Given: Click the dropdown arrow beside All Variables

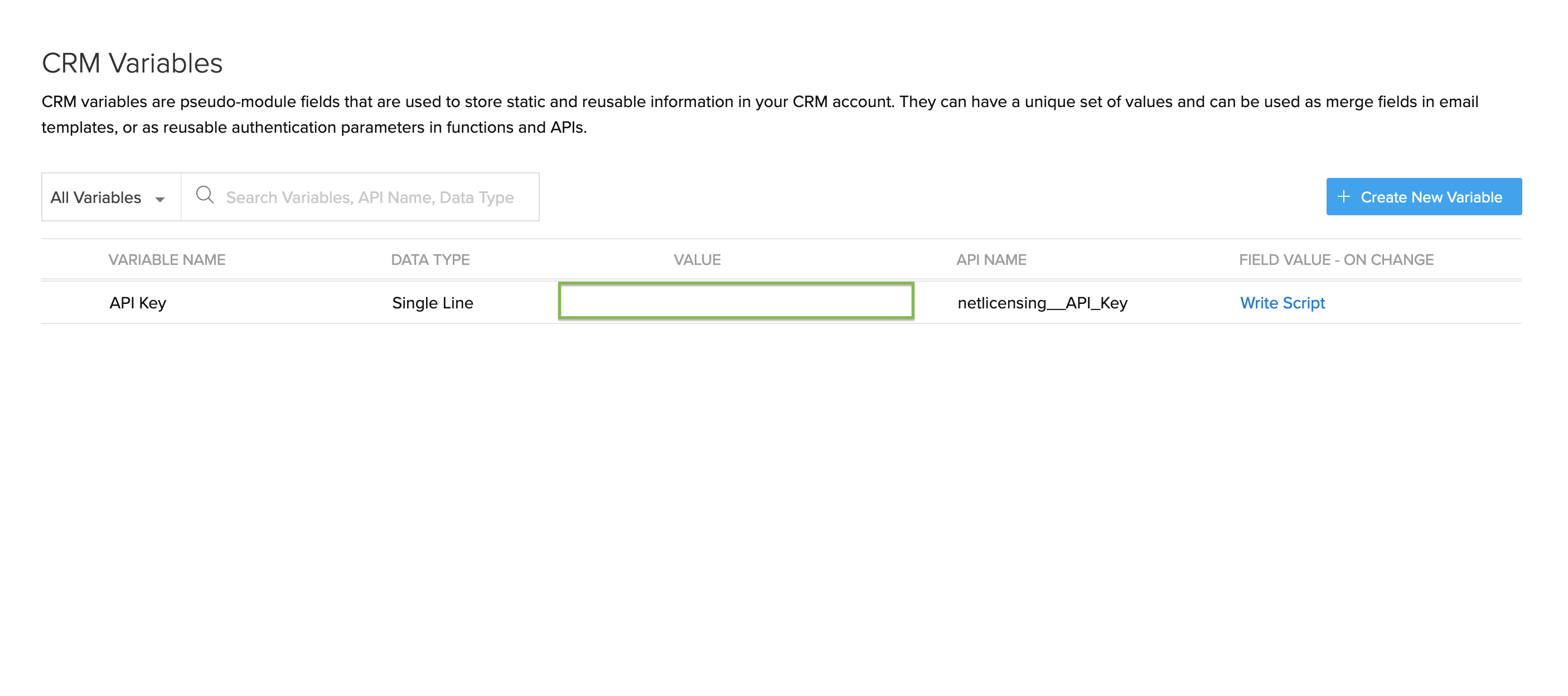Looking at the screenshot, I should 160,199.
